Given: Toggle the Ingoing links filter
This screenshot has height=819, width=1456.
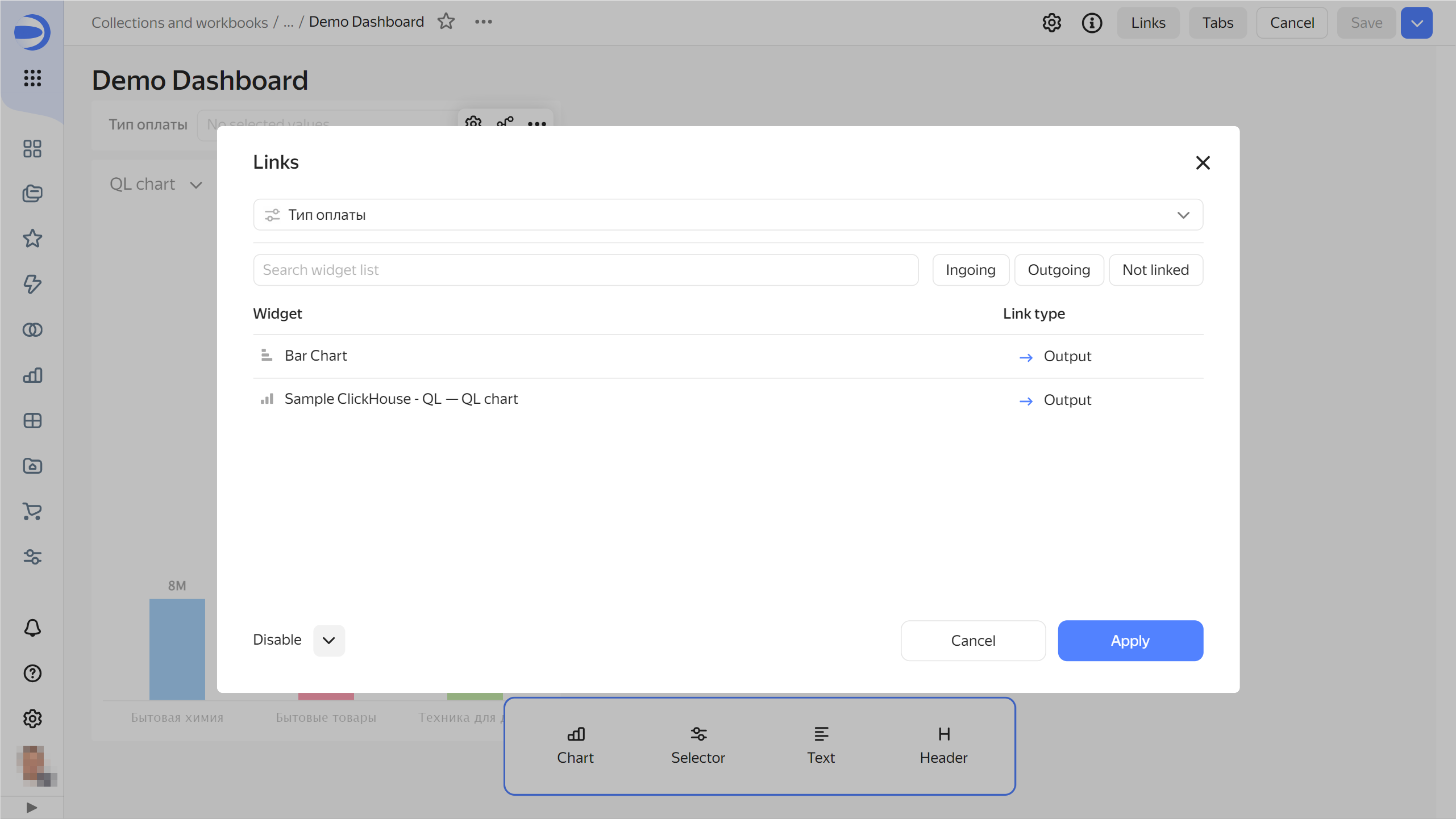Looking at the screenshot, I should (970, 270).
